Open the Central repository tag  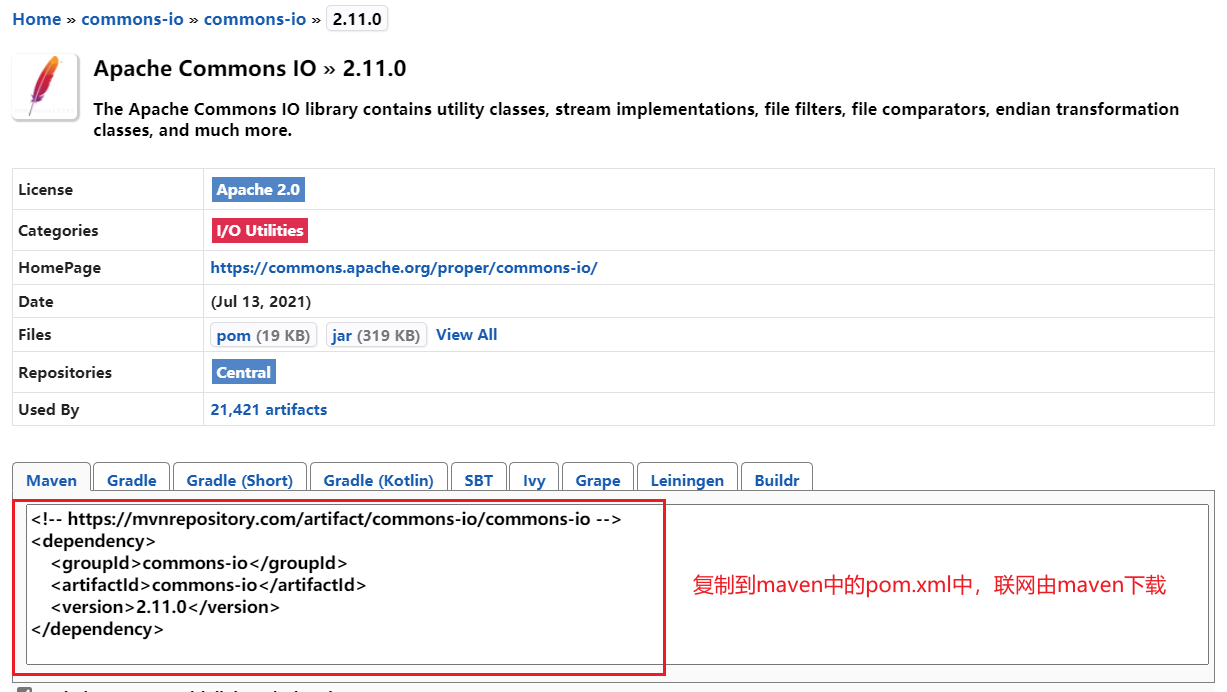click(x=243, y=372)
